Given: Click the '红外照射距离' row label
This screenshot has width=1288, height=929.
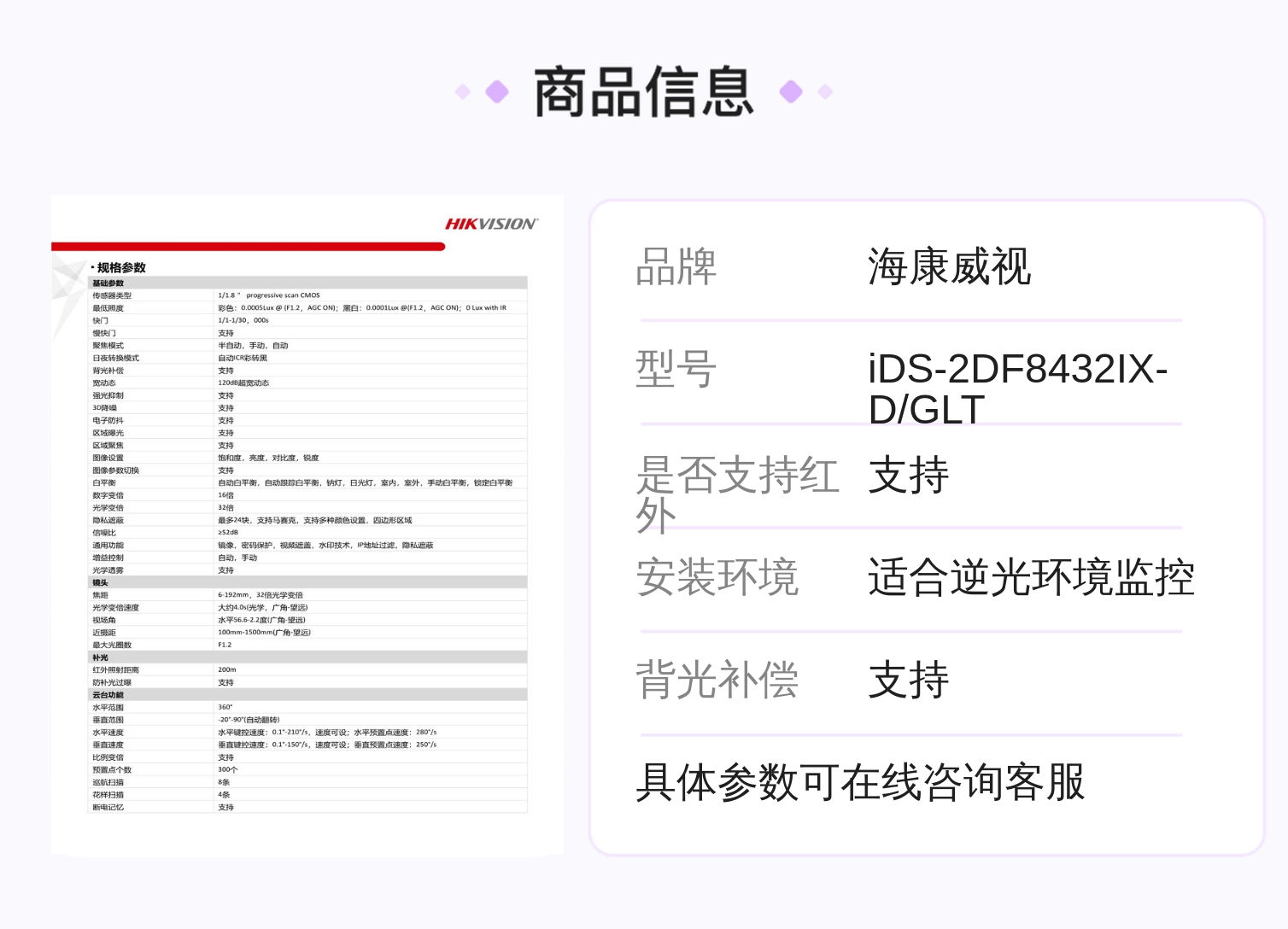Looking at the screenshot, I should [x=116, y=670].
